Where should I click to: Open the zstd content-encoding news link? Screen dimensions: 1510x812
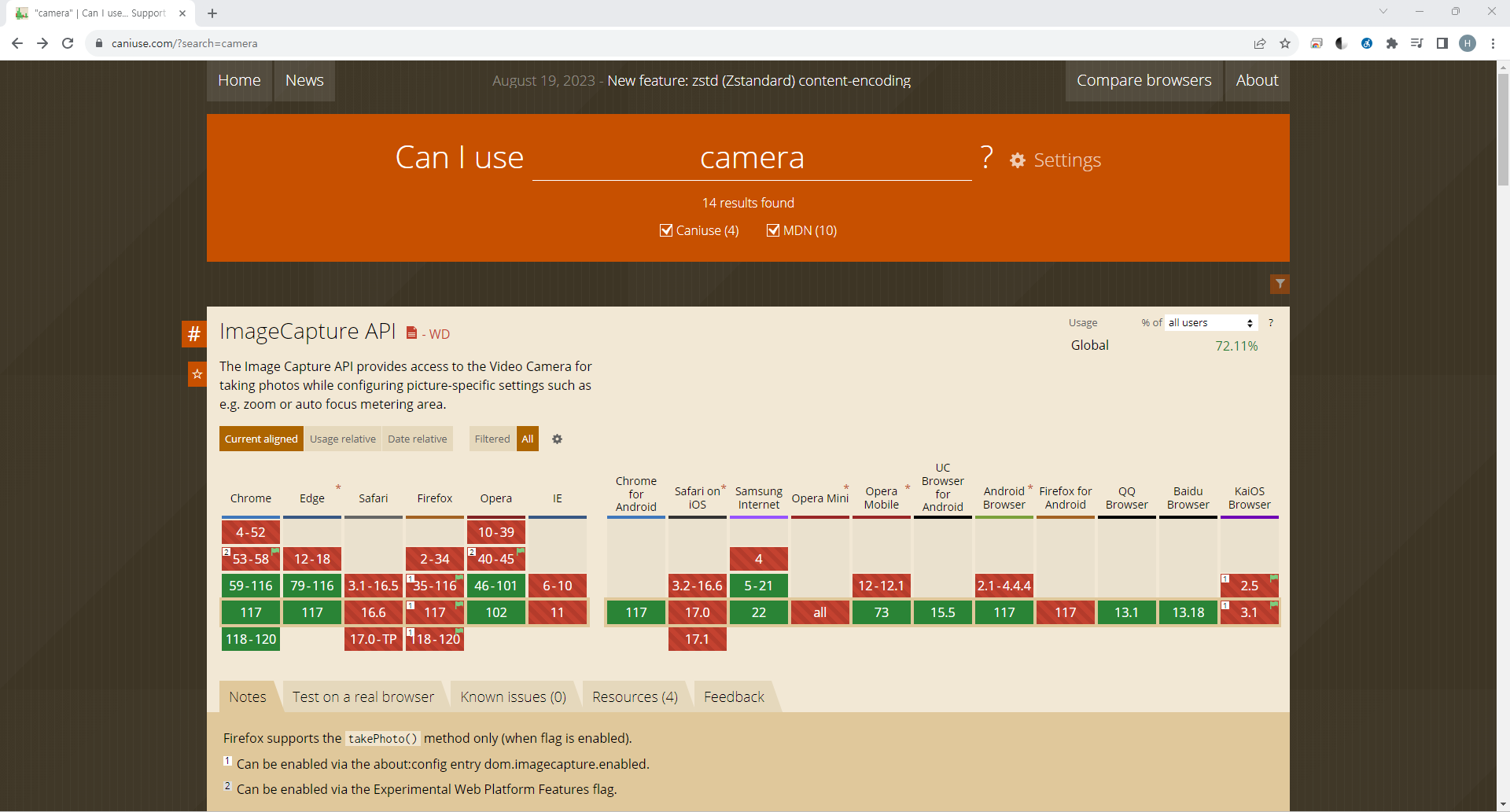point(759,81)
